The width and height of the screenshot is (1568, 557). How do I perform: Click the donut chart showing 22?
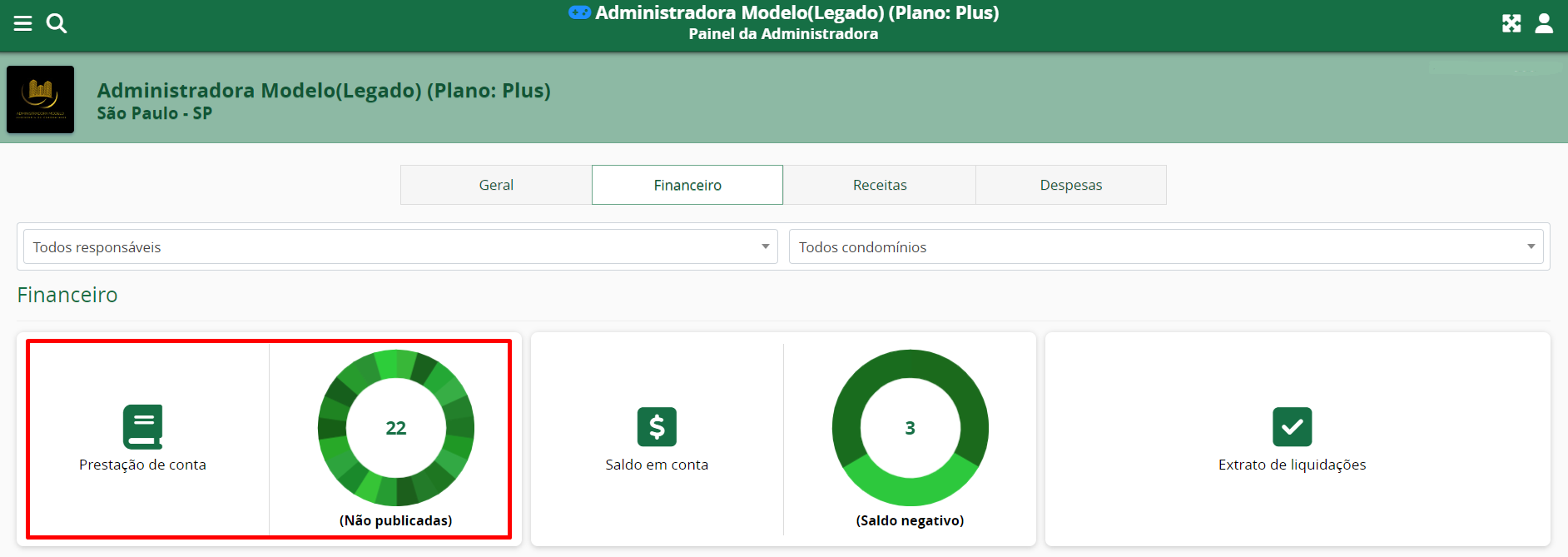coord(396,428)
